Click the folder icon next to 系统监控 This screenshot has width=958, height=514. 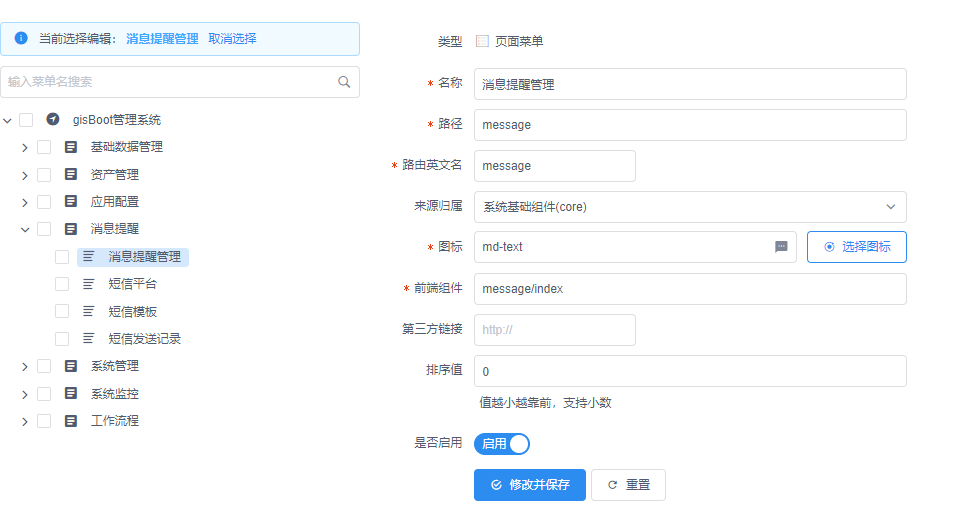coord(71,393)
